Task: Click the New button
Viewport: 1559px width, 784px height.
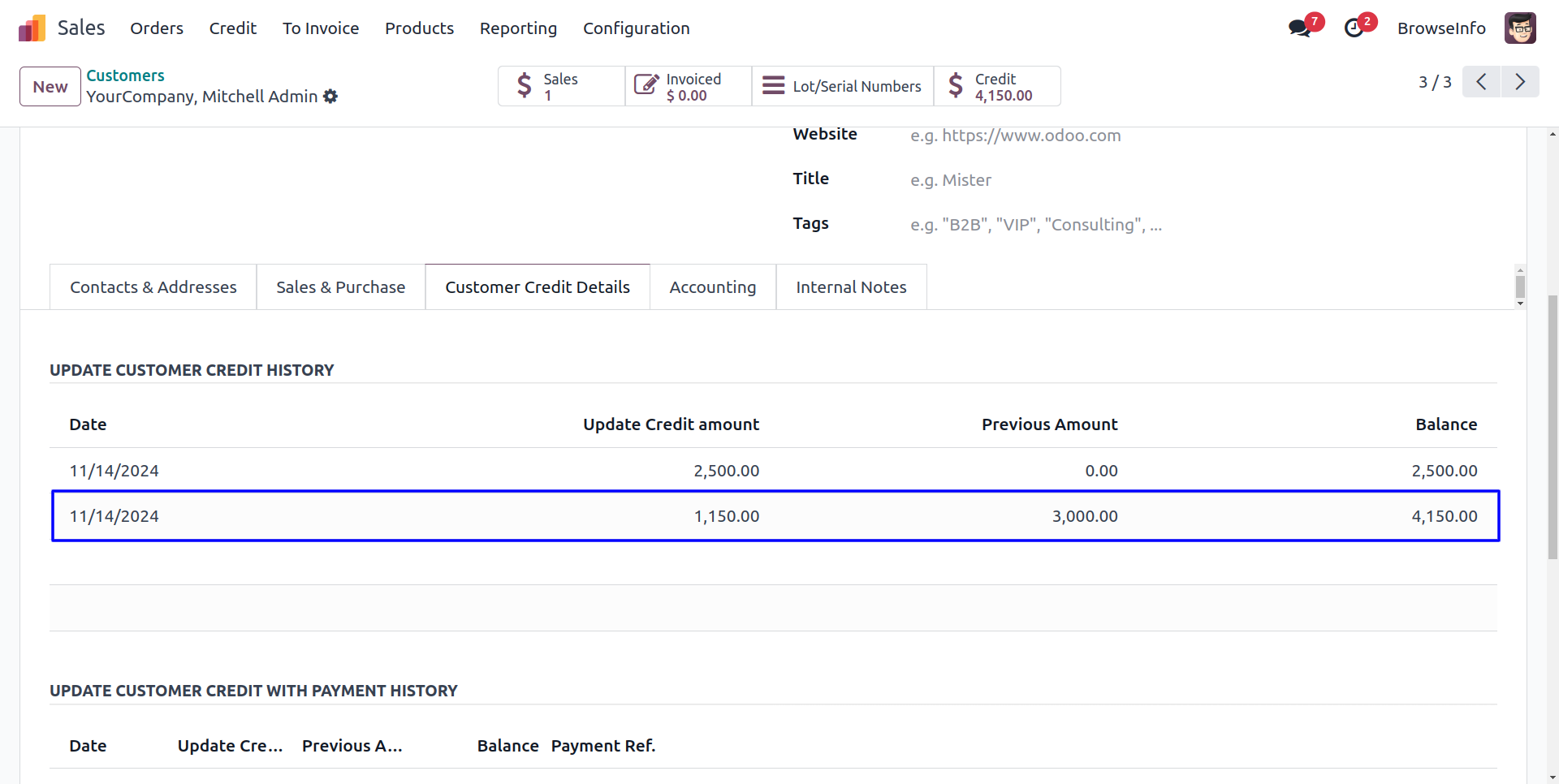Action: coord(50,87)
